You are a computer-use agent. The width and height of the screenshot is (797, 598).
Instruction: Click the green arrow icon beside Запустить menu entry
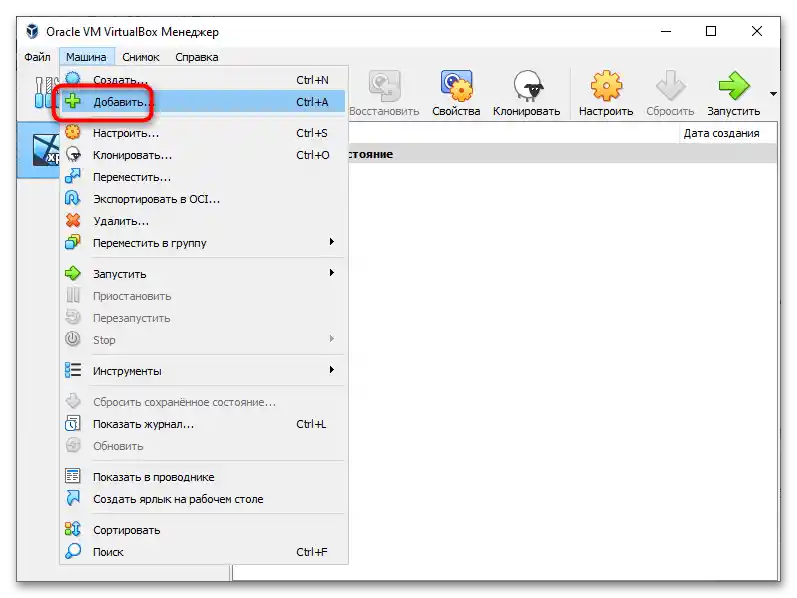pyautogui.click(x=73, y=273)
